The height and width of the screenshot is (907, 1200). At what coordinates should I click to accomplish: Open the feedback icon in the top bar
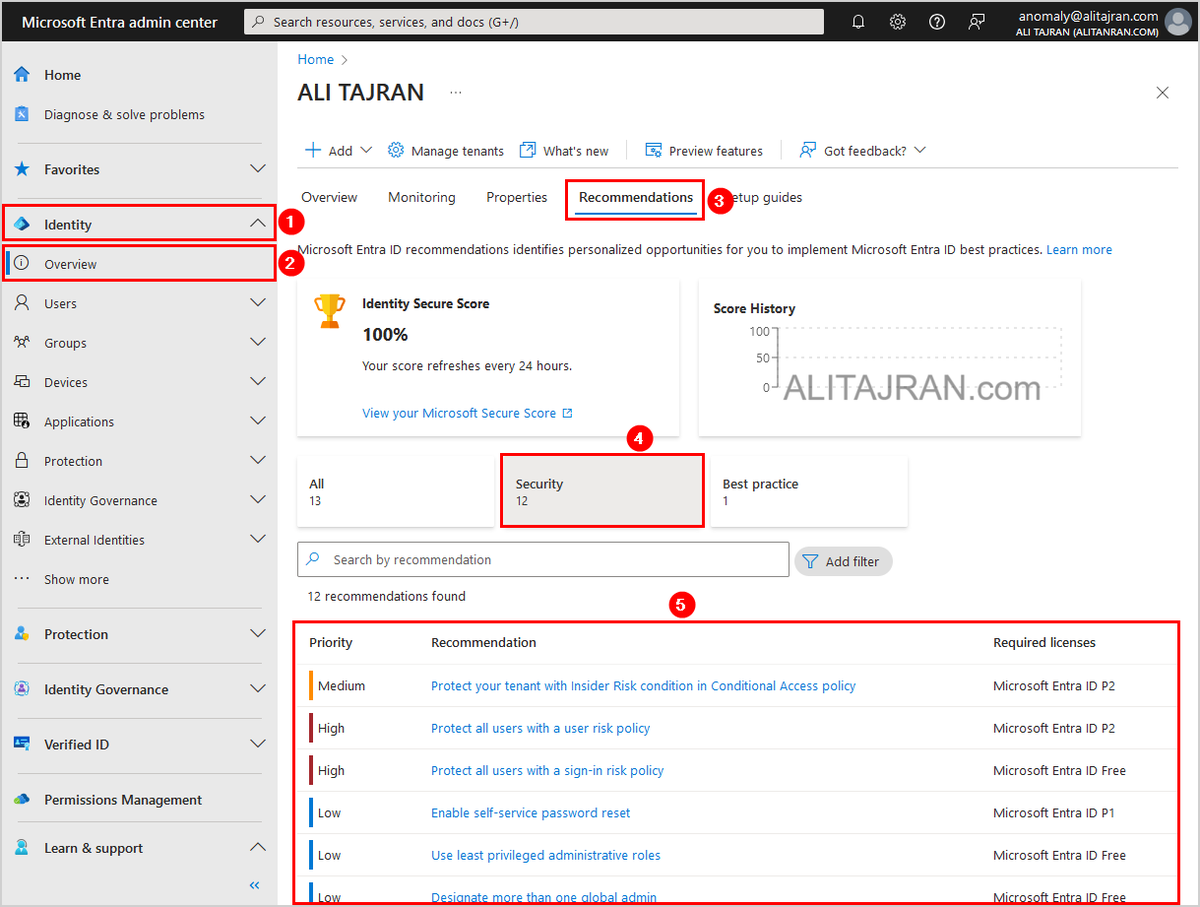(977, 21)
